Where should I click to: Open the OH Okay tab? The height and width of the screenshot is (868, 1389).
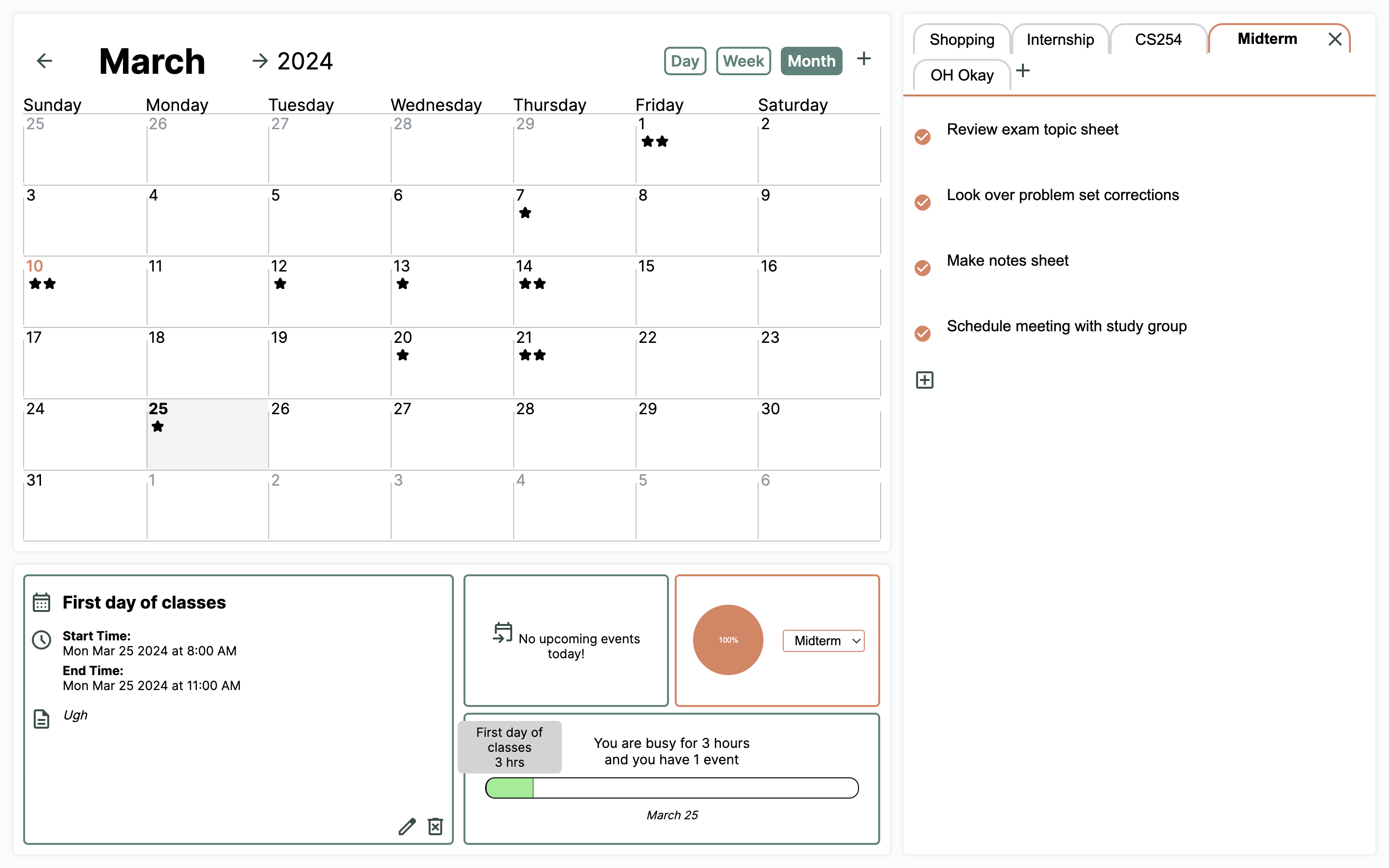click(x=961, y=75)
